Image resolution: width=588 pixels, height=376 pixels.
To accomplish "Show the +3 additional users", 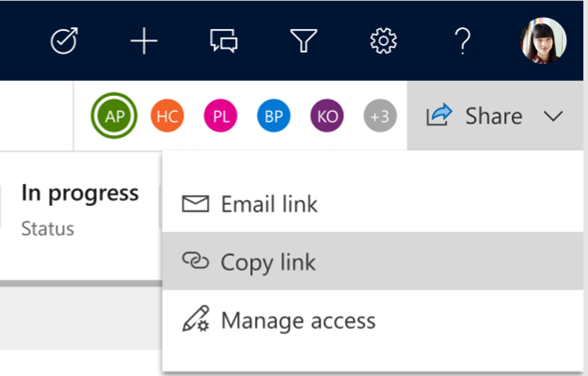I will point(380,116).
